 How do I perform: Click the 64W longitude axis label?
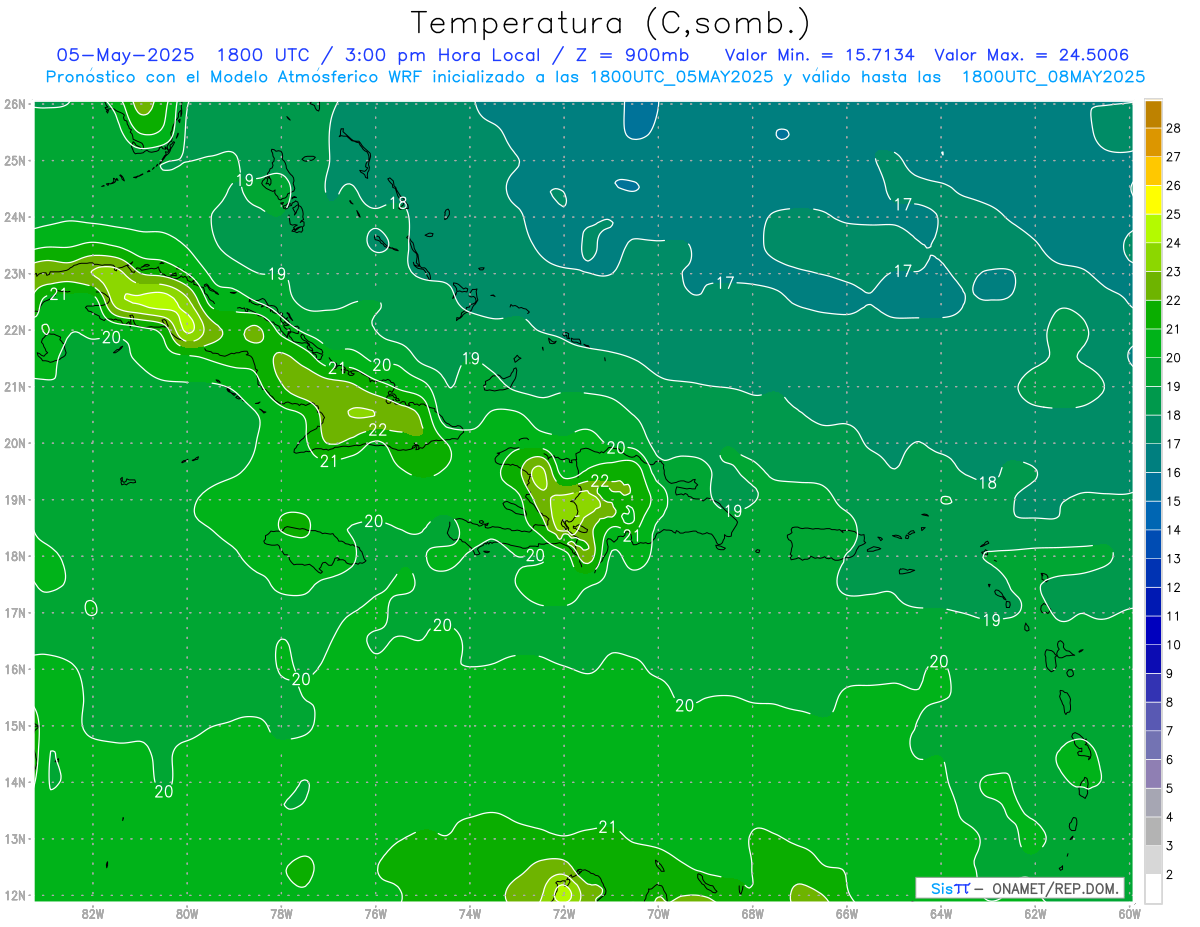(x=941, y=913)
